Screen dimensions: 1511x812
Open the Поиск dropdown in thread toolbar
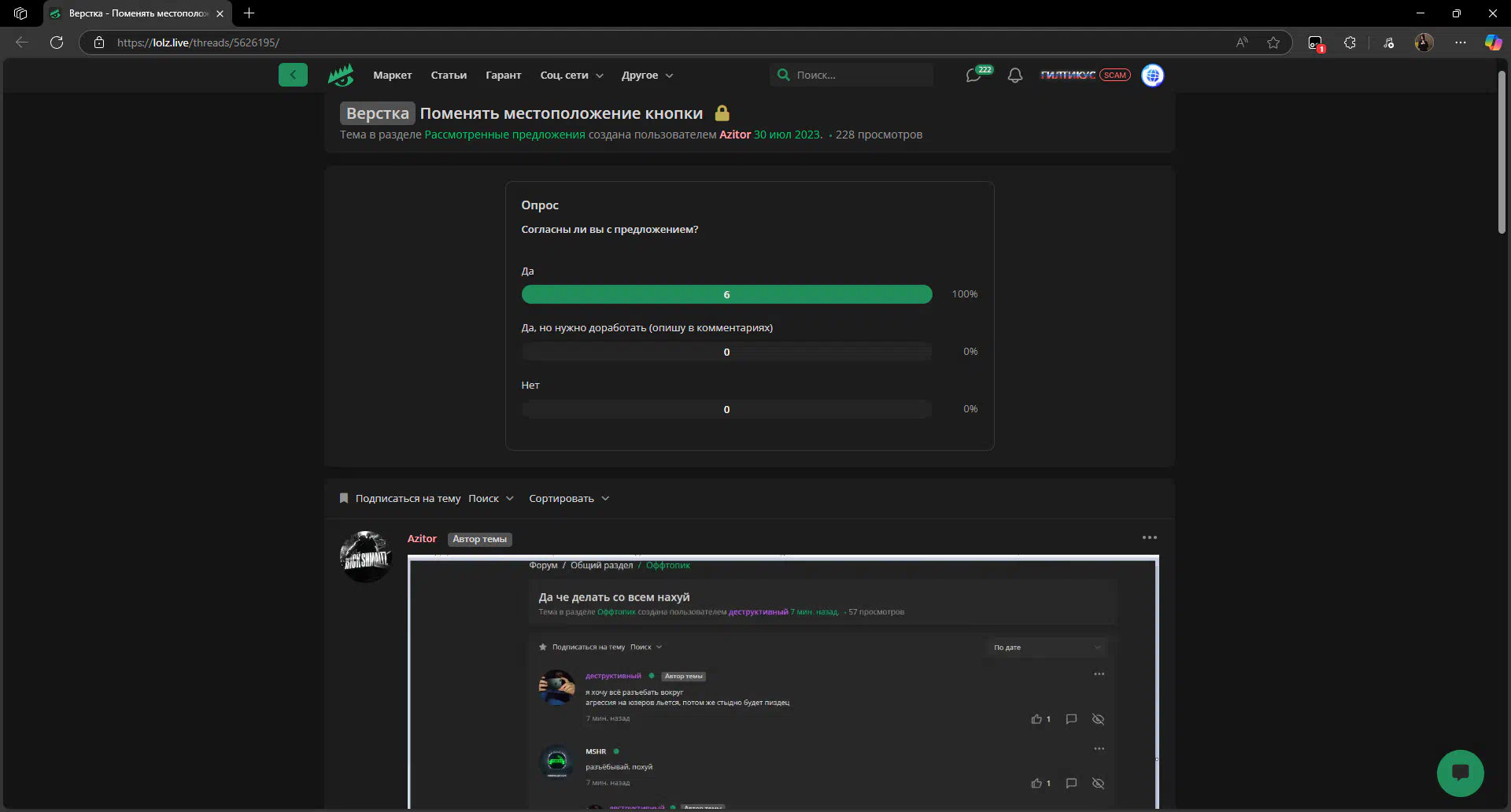[x=491, y=498]
